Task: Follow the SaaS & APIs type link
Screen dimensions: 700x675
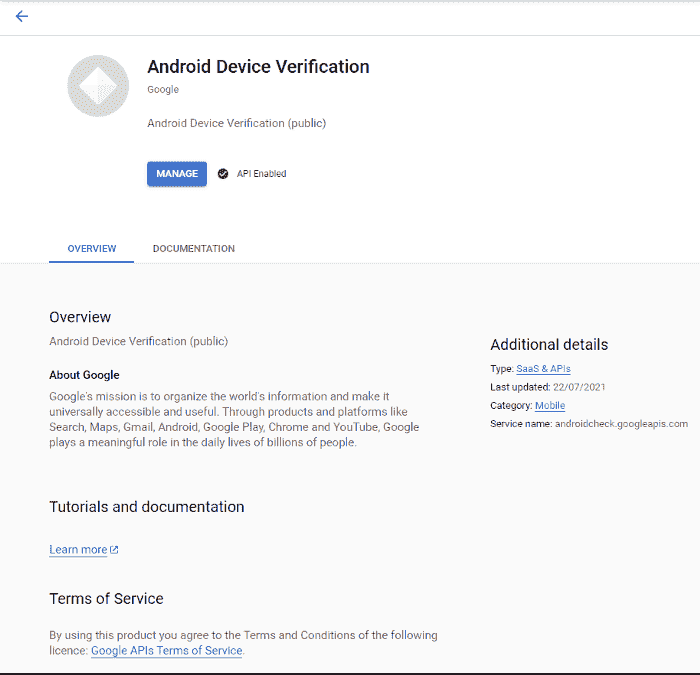Action: pyautogui.click(x=543, y=369)
